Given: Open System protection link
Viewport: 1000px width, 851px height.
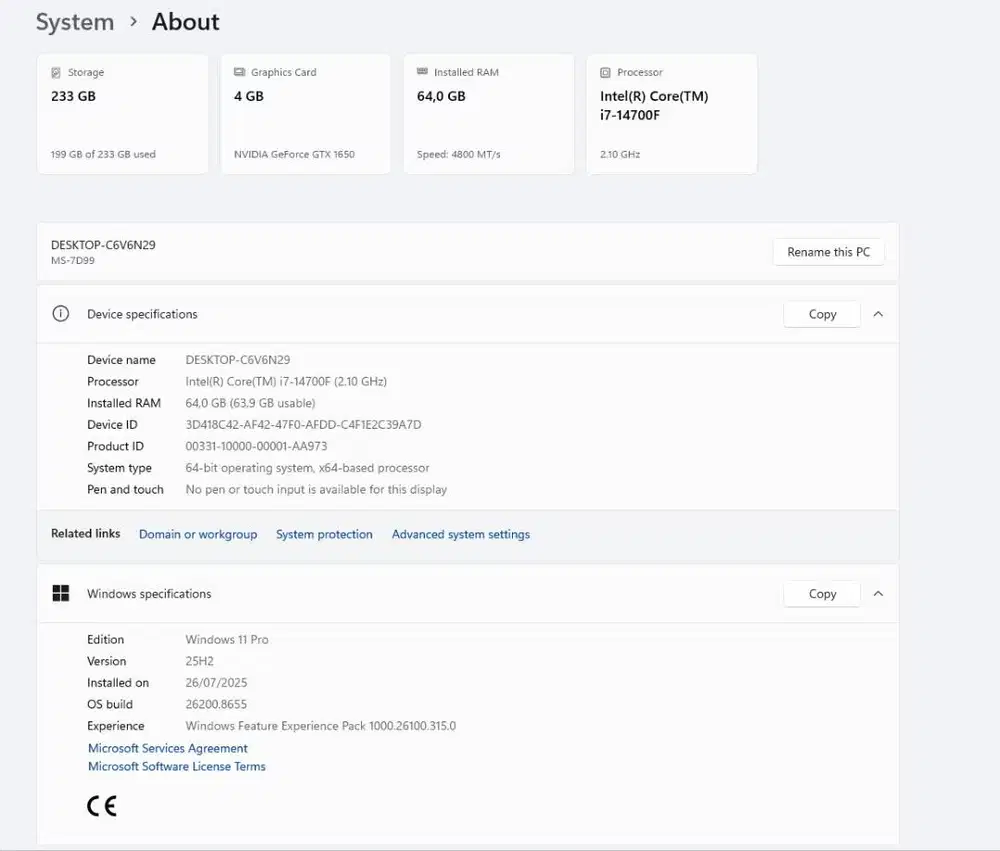Looking at the screenshot, I should click(324, 534).
